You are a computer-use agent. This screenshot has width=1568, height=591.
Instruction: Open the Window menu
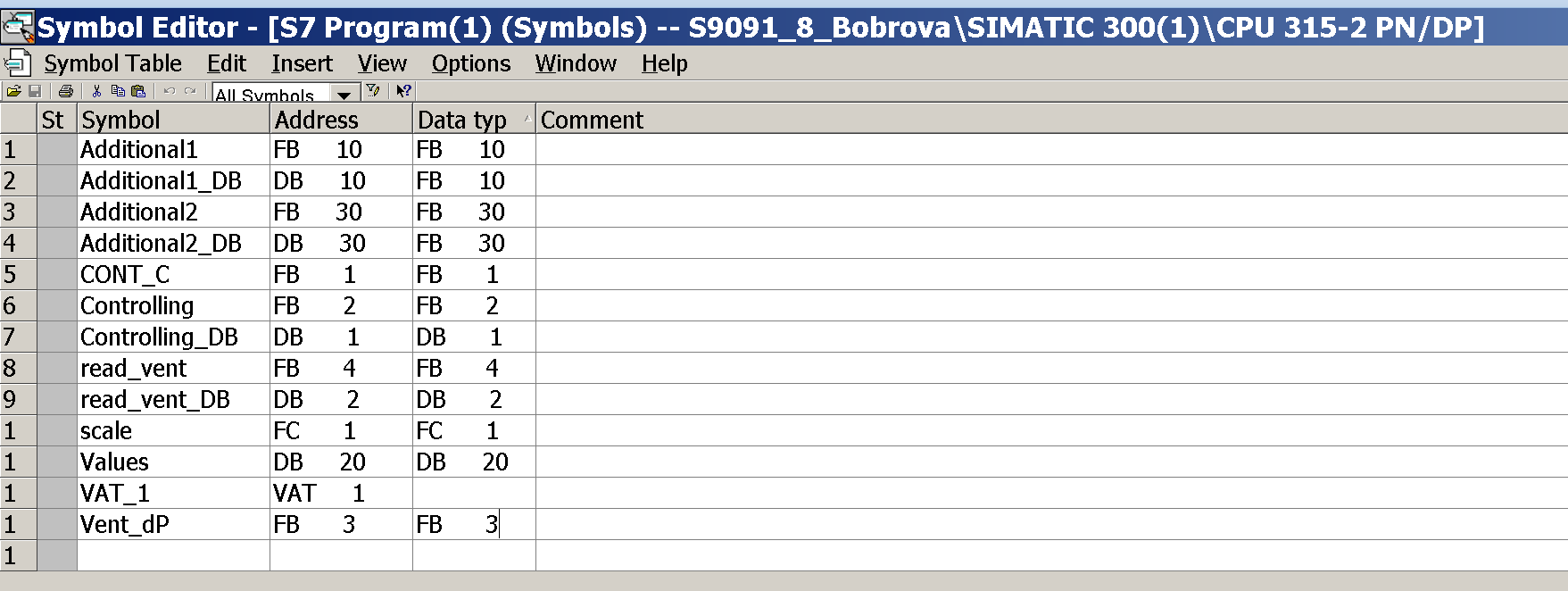[x=576, y=63]
